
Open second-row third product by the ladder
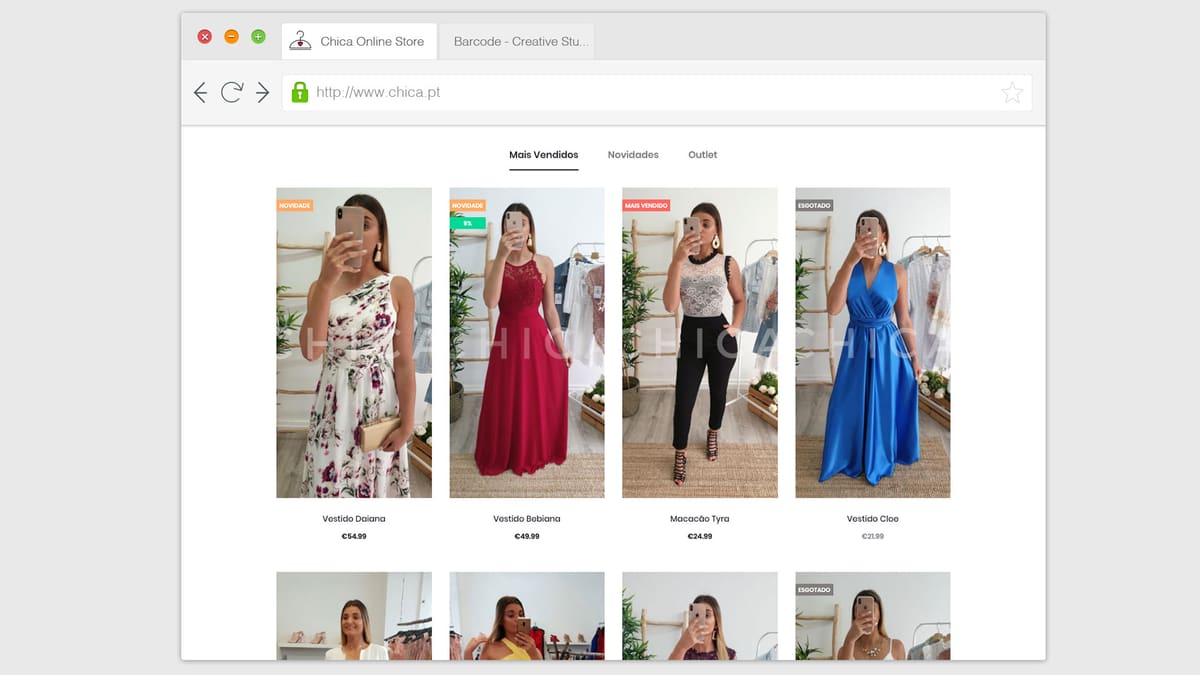pyautogui.click(x=700, y=616)
